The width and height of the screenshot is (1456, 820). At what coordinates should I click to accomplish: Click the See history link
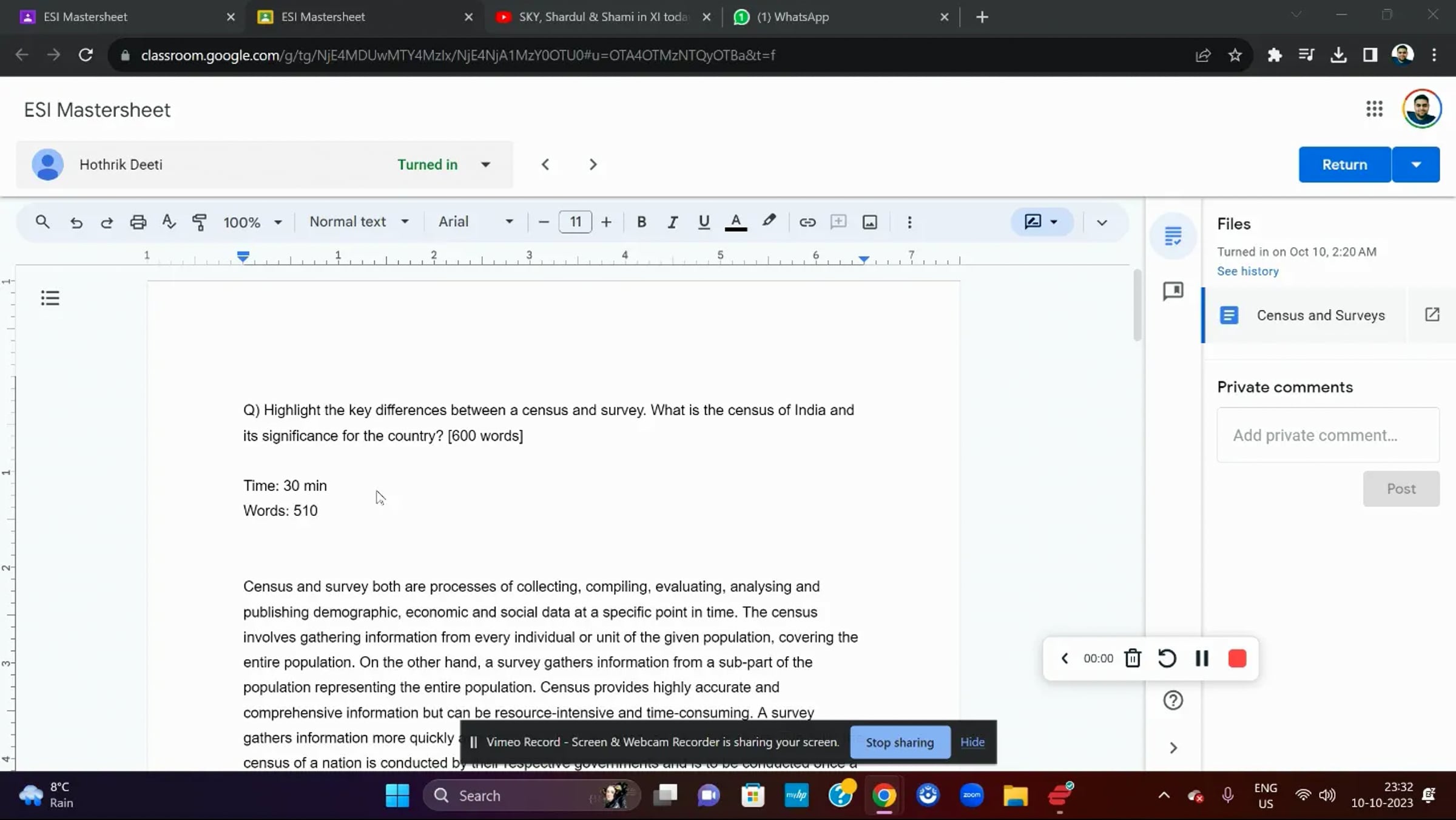(x=1247, y=271)
